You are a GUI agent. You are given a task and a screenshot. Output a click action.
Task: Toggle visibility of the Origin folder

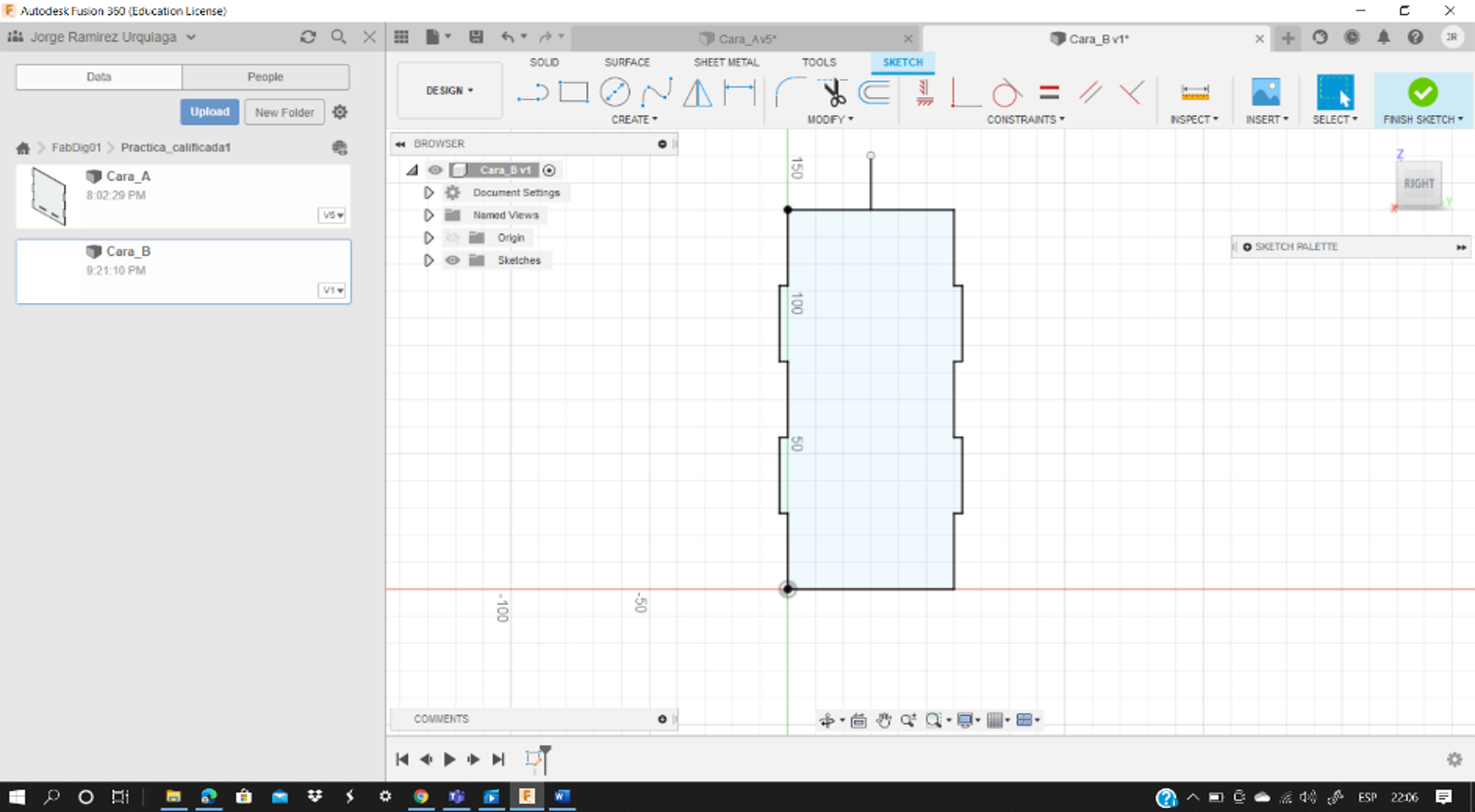[453, 238]
